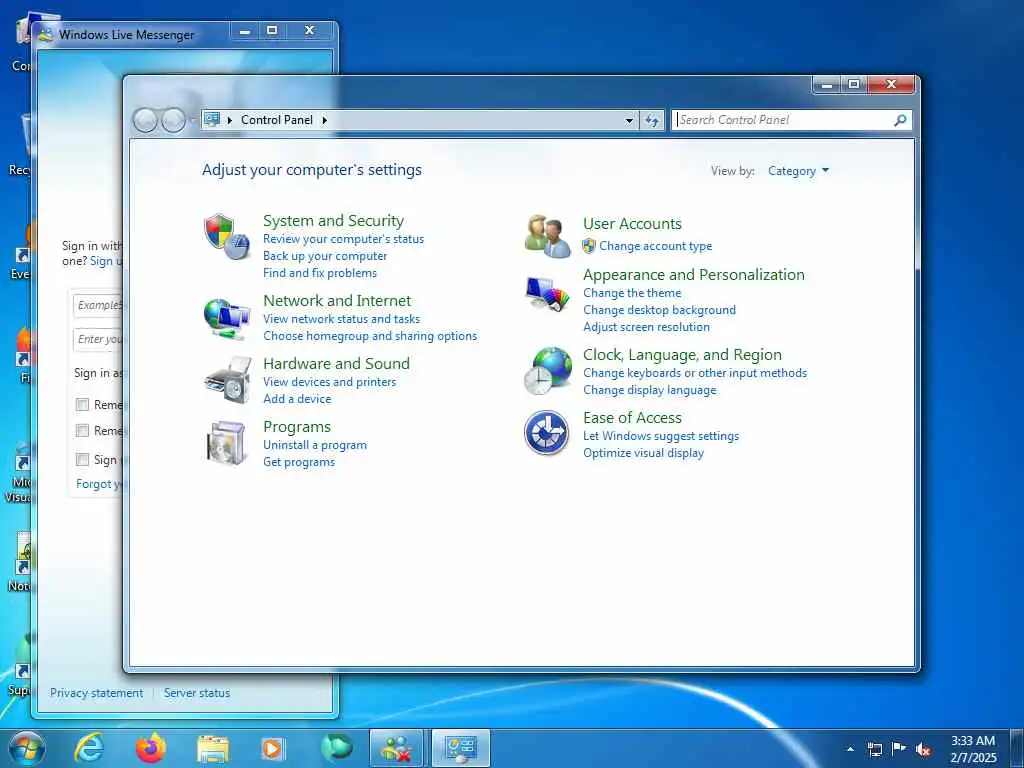The width and height of the screenshot is (1024, 768).
Task: Open Adjust screen resolution link
Action: (x=646, y=327)
